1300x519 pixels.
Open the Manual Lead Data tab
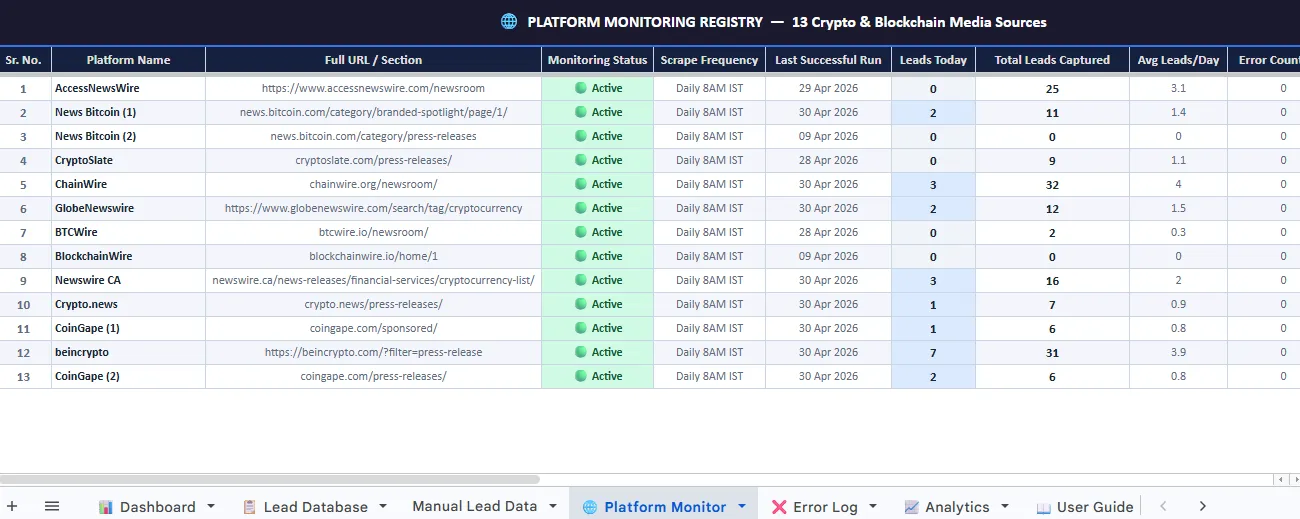coord(475,506)
